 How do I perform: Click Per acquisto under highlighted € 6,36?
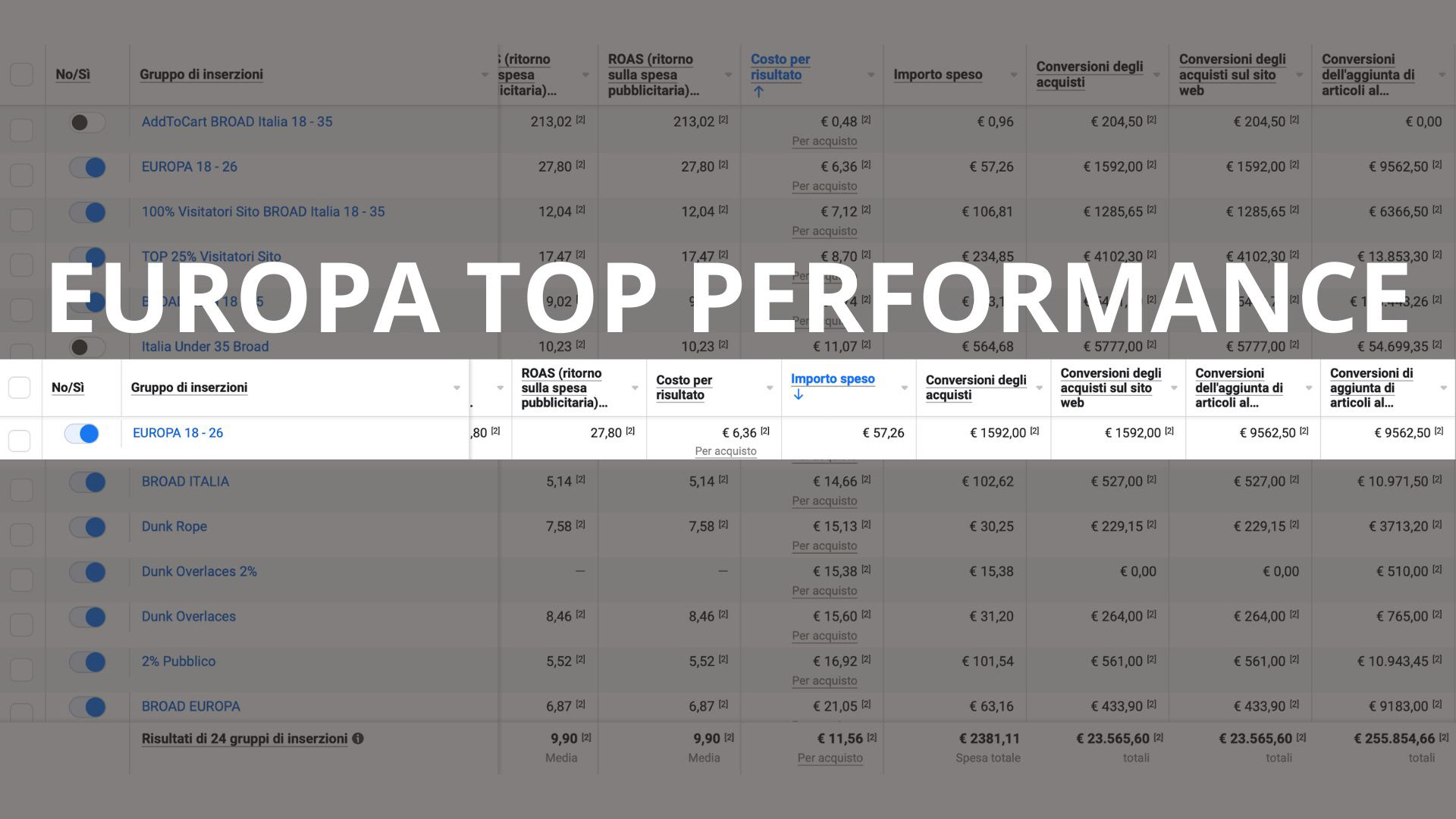pos(726,451)
